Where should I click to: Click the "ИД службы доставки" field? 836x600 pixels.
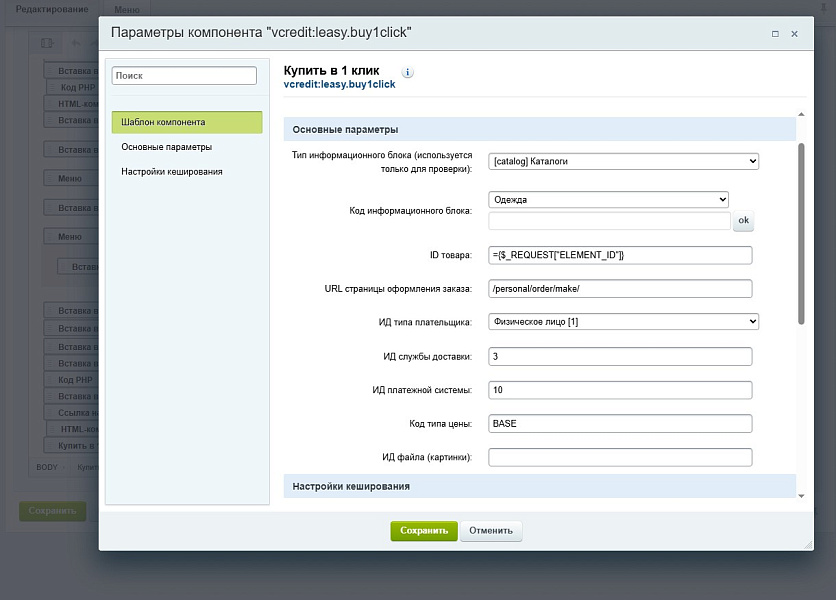[x=620, y=356]
